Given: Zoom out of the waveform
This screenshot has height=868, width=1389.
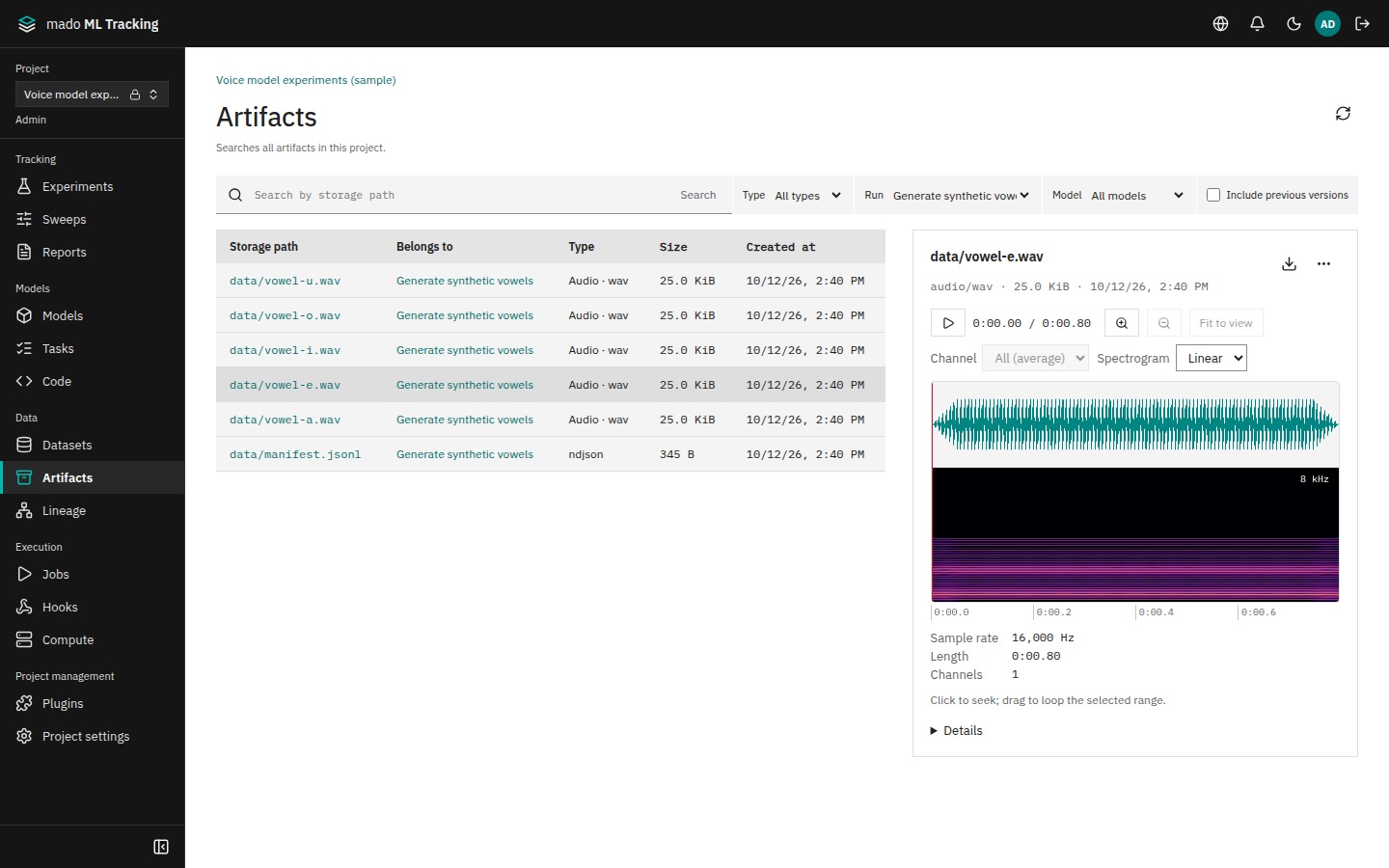Looking at the screenshot, I should click(1164, 323).
